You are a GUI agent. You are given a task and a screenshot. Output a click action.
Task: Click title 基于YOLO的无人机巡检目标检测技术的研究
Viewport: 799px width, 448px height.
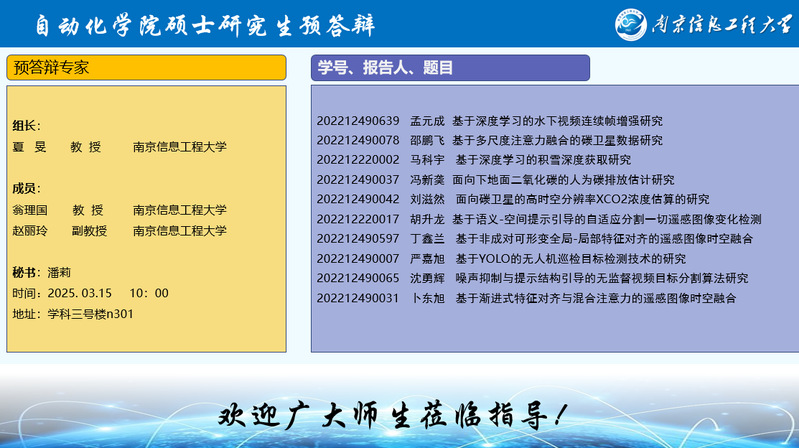570,258
